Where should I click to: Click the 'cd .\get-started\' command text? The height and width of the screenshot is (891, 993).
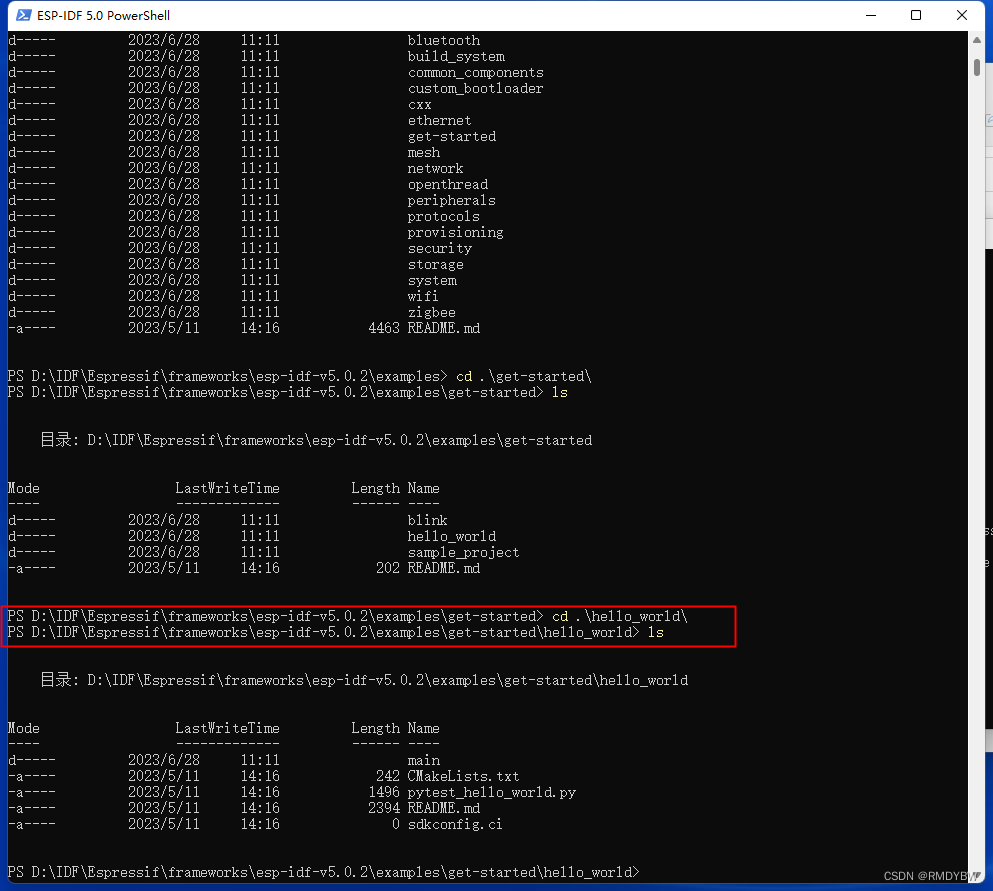pyautogui.click(x=524, y=376)
